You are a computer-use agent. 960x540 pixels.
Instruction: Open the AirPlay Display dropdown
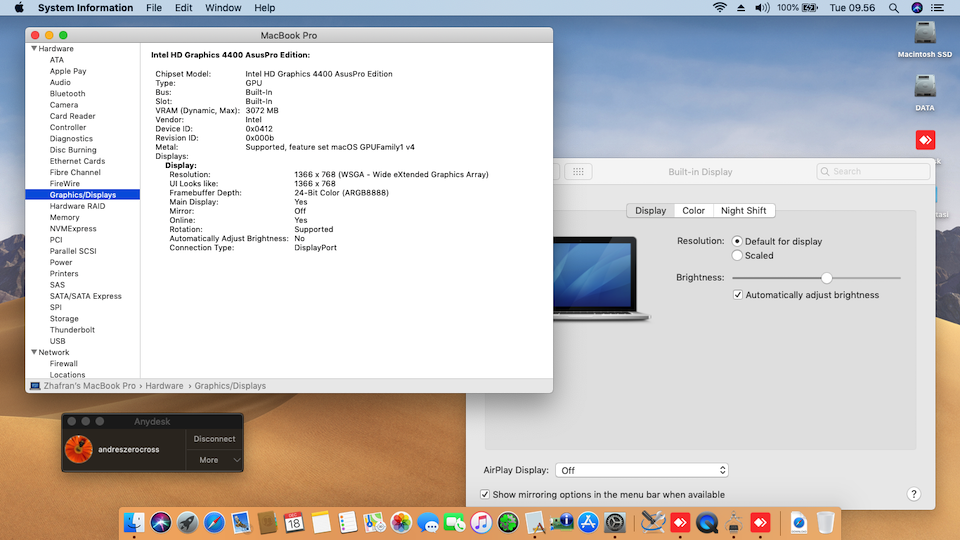642,470
